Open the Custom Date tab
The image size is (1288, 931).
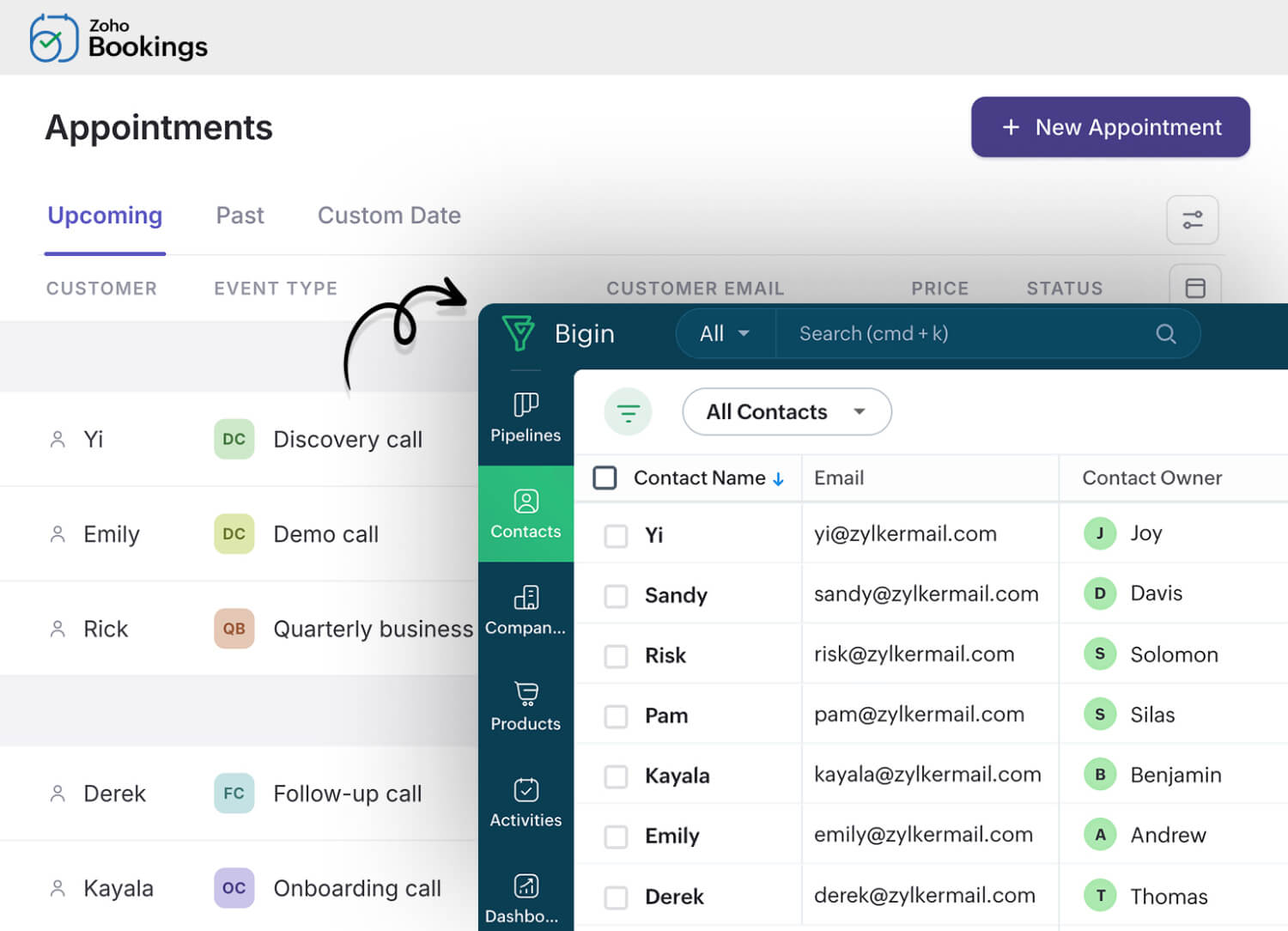(389, 216)
